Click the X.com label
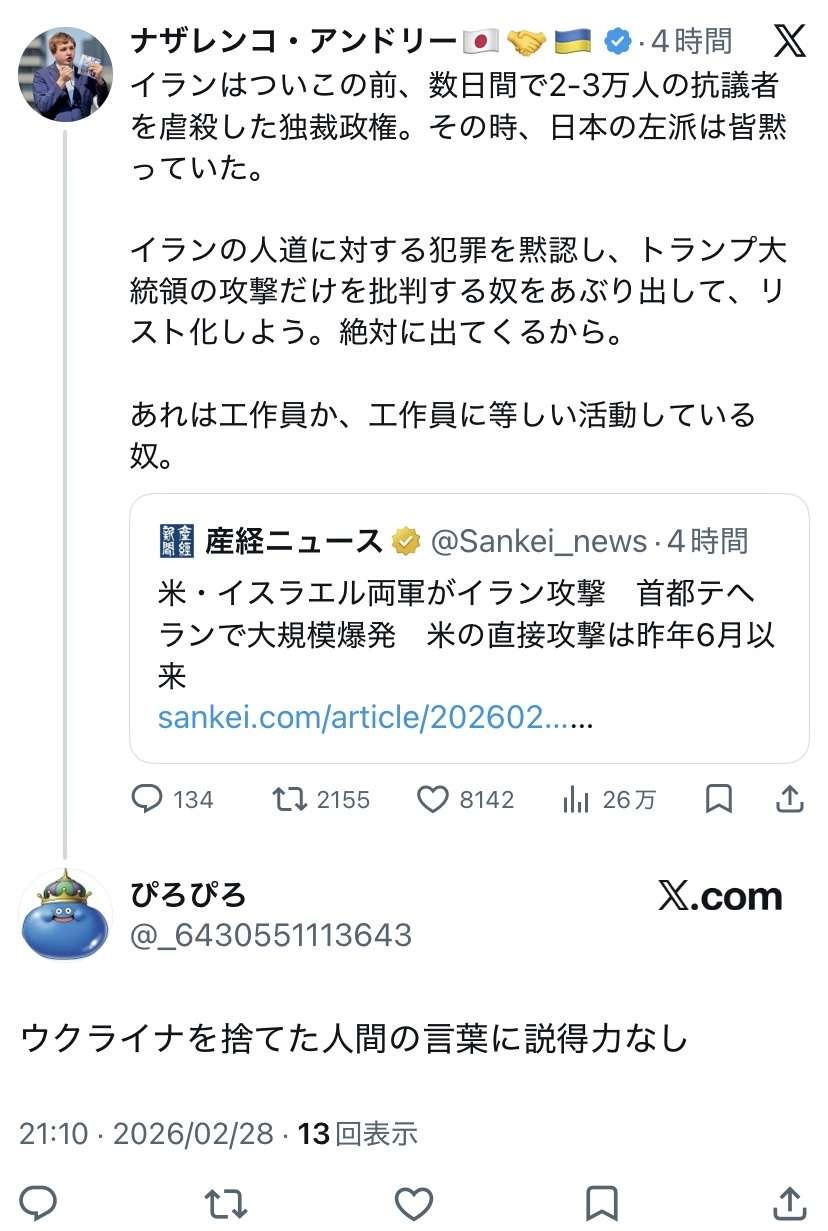This screenshot has width=828, height=1231. (x=720, y=896)
